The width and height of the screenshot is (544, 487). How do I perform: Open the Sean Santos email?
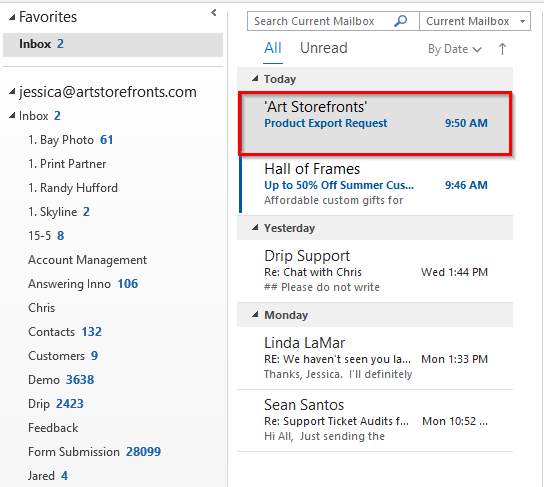point(375,420)
